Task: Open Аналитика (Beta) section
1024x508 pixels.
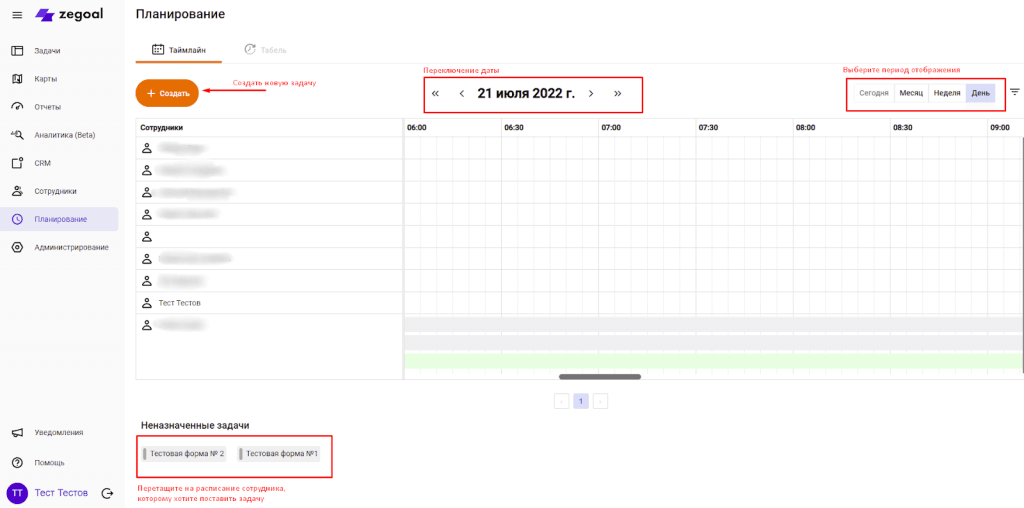Action: tap(64, 134)
